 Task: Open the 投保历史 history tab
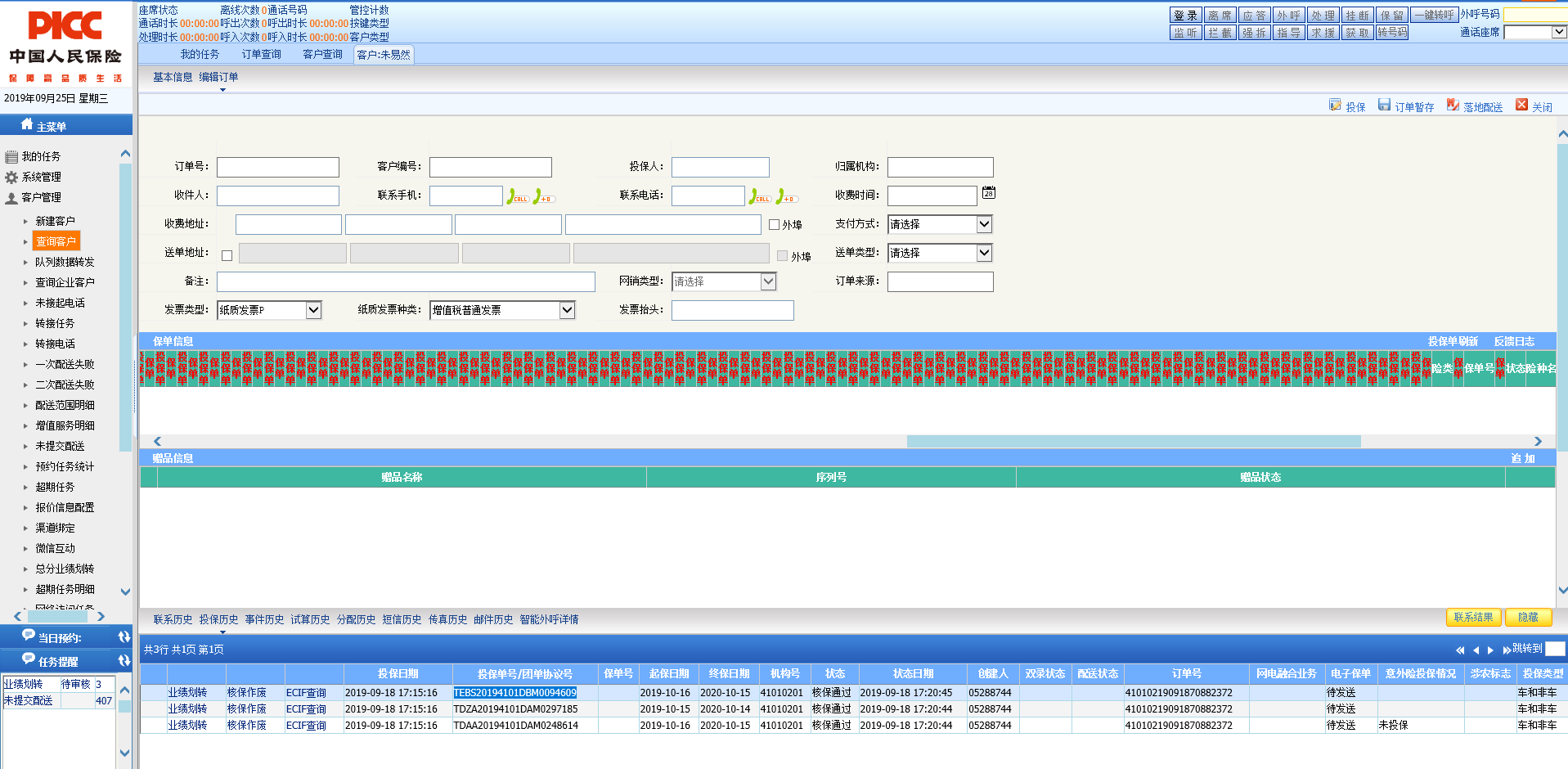click(x=218, y=620)
